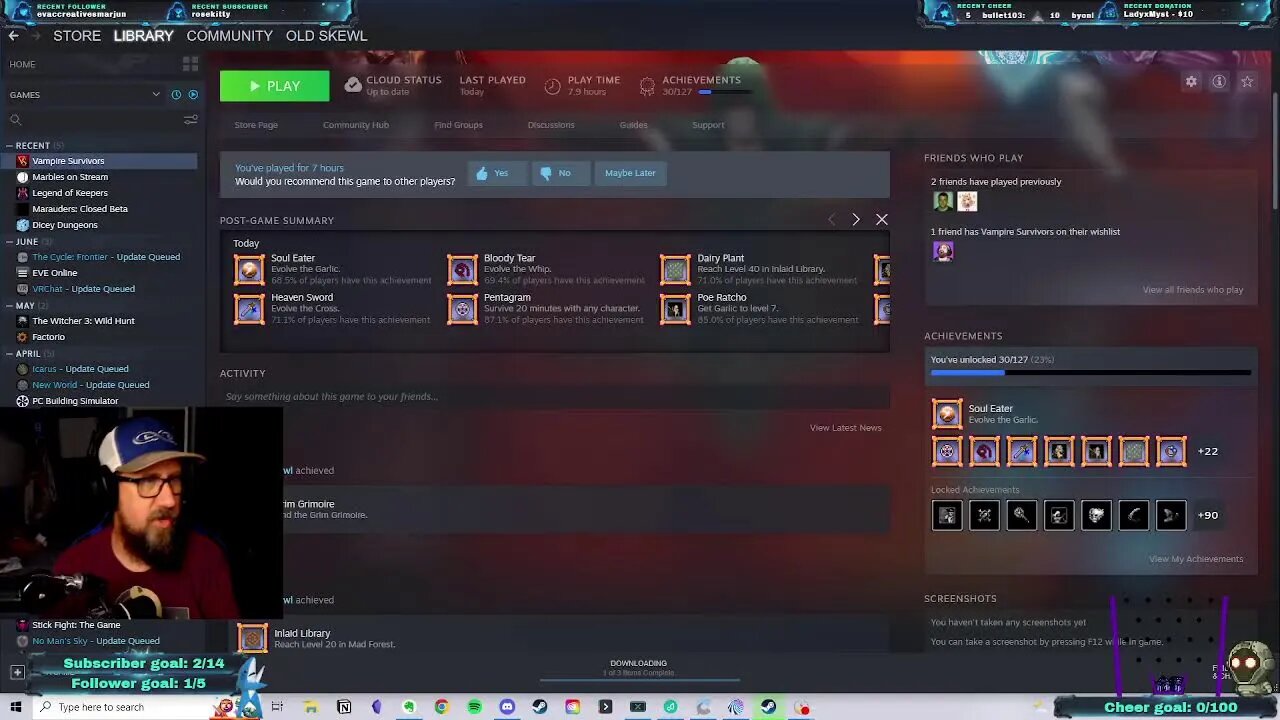Open the Poe Ratcho achievement icon
This screenshot has width=1280, height=720.
point(675,308)
